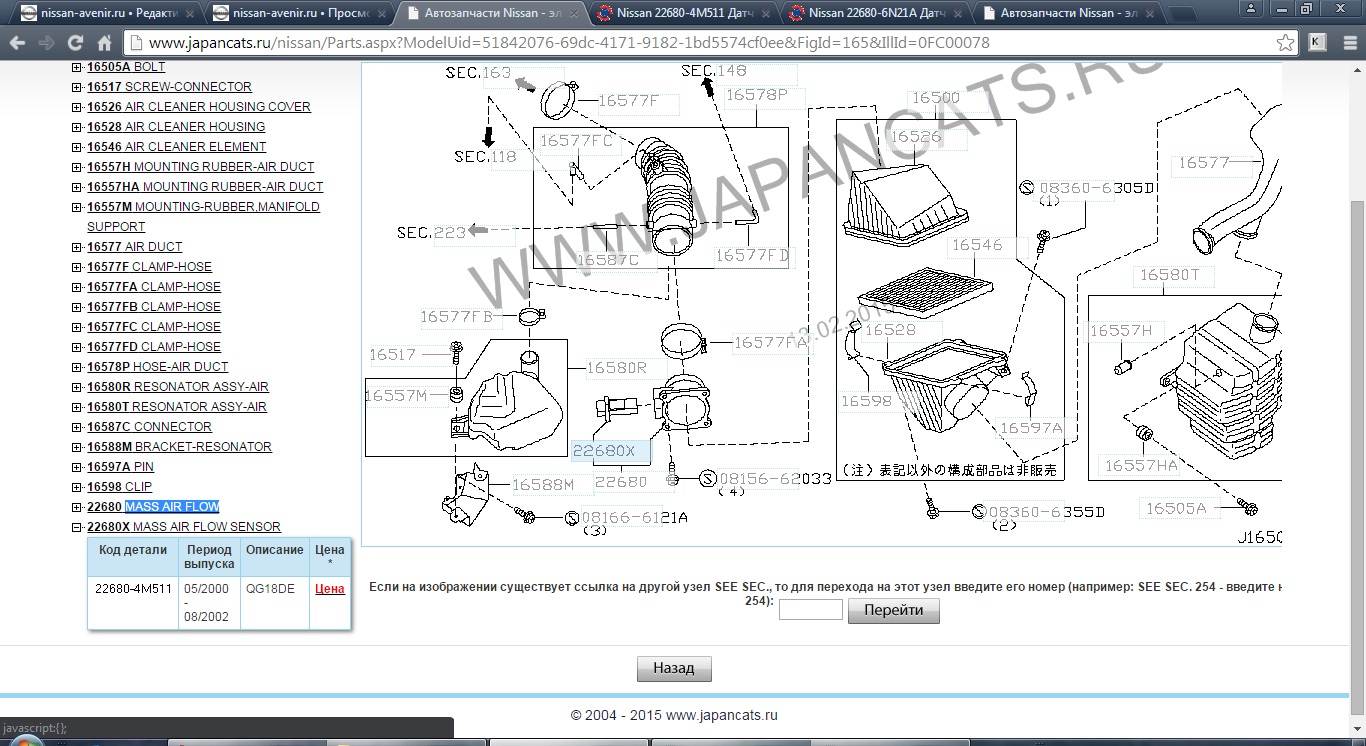Open the 16577FB CLAMP-HOSE list link

154,307
